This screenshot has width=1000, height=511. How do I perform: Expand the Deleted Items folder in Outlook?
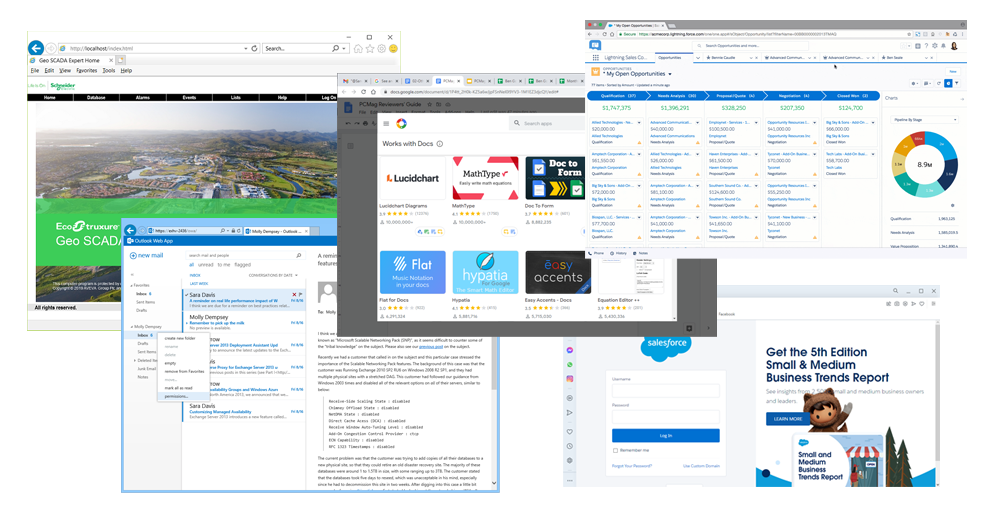(135, 360)
